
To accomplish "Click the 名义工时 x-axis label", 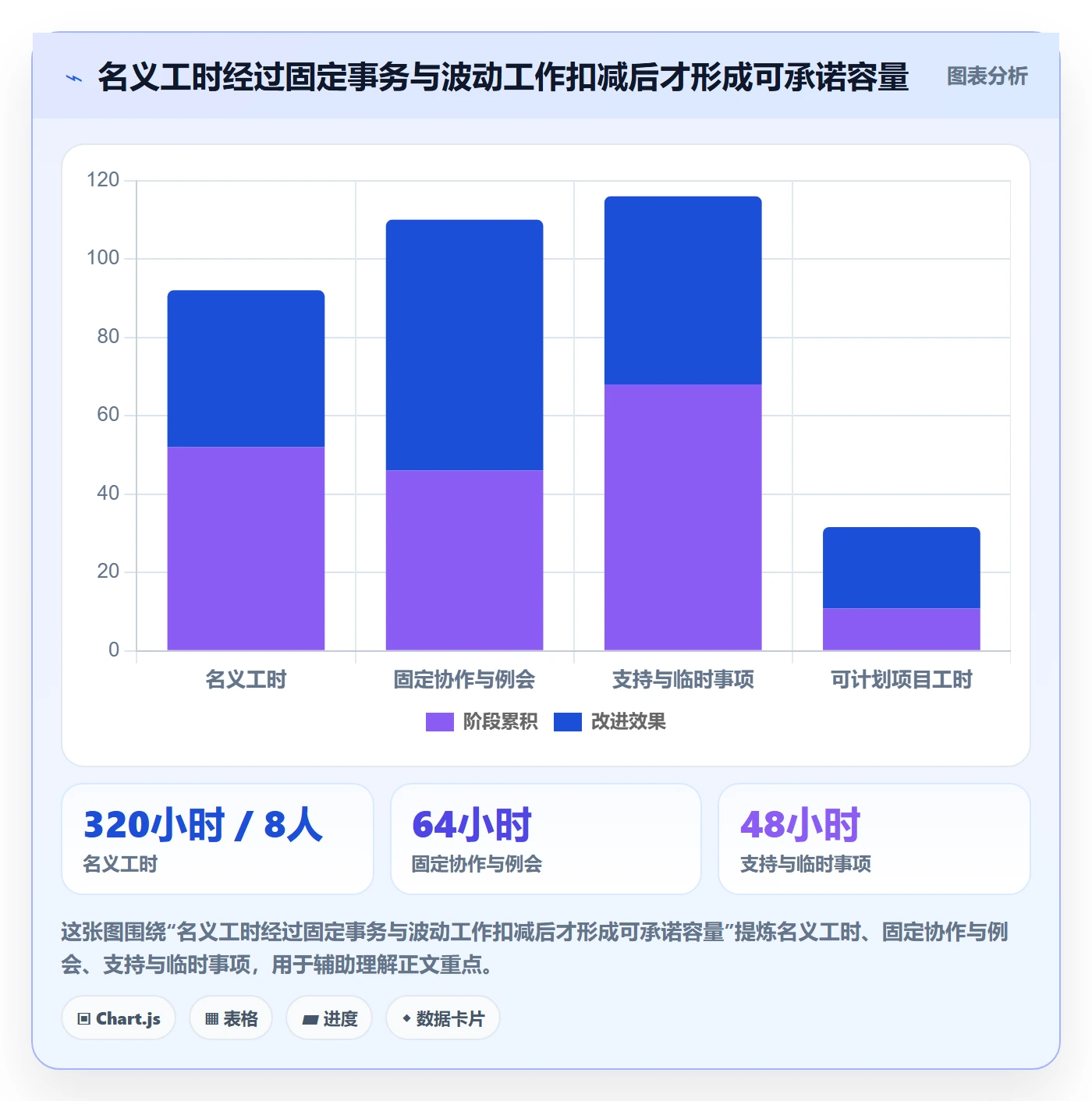I will [246, 680].
